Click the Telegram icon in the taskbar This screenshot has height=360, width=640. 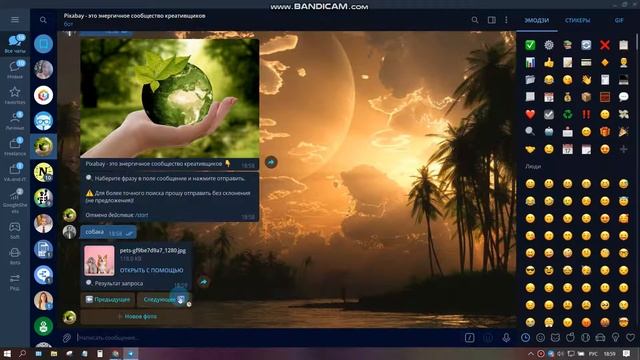(131, 353)
